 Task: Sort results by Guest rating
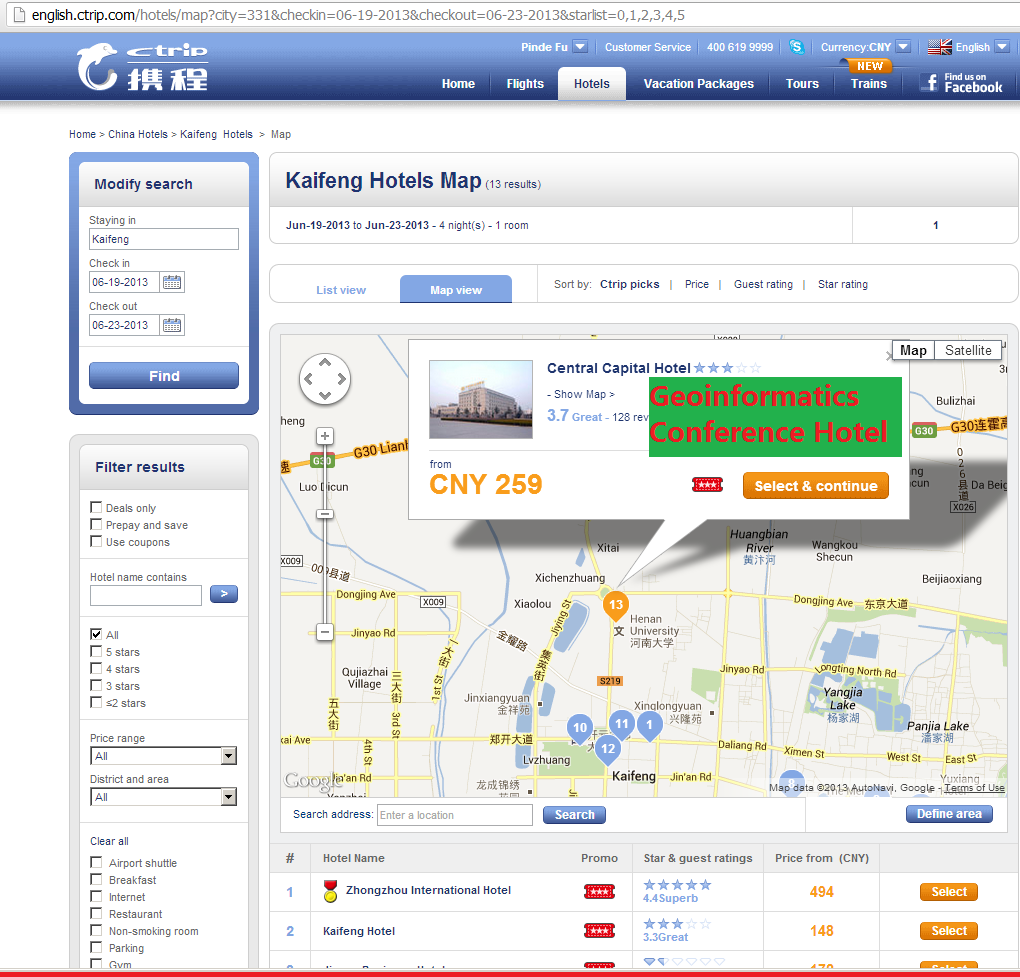[763, 284]
